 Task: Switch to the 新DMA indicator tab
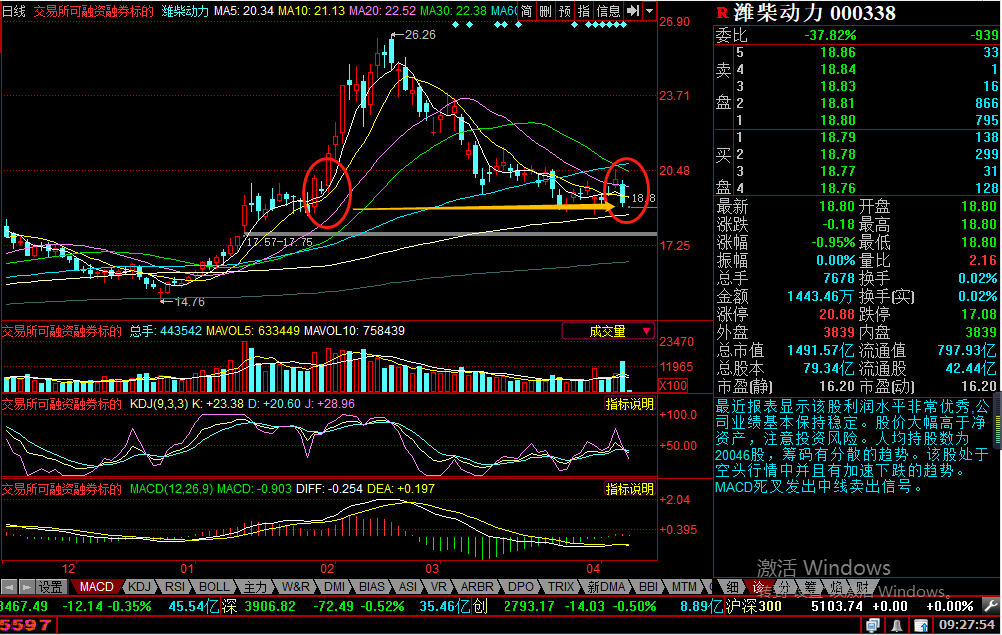tap(606, 586)
